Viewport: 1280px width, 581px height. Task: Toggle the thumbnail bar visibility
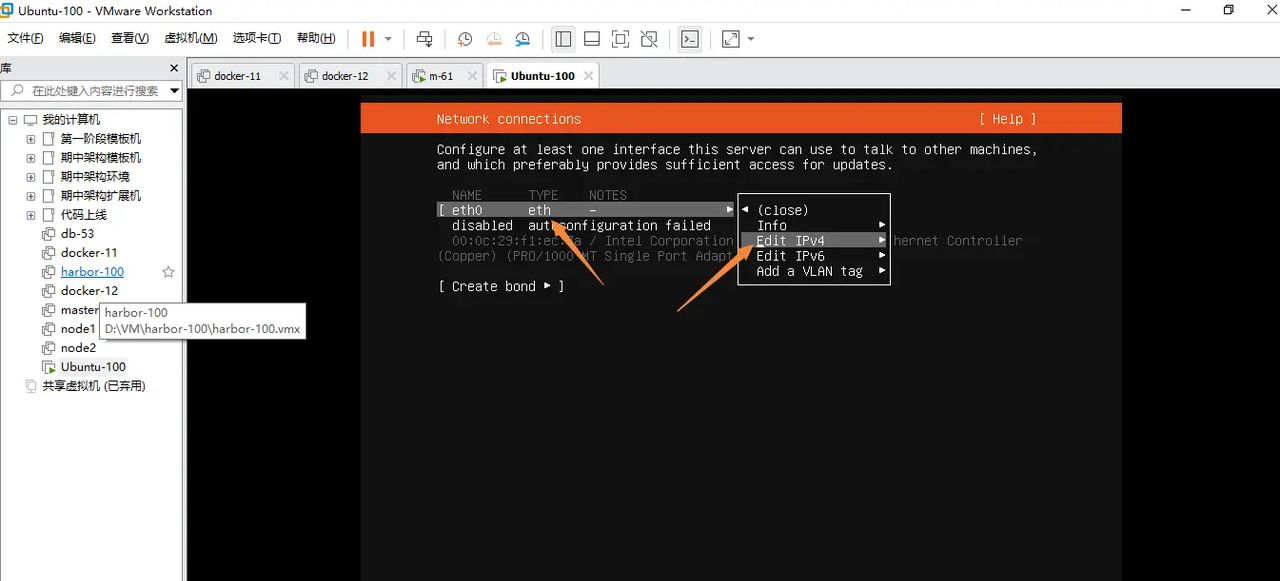(591, 39)
